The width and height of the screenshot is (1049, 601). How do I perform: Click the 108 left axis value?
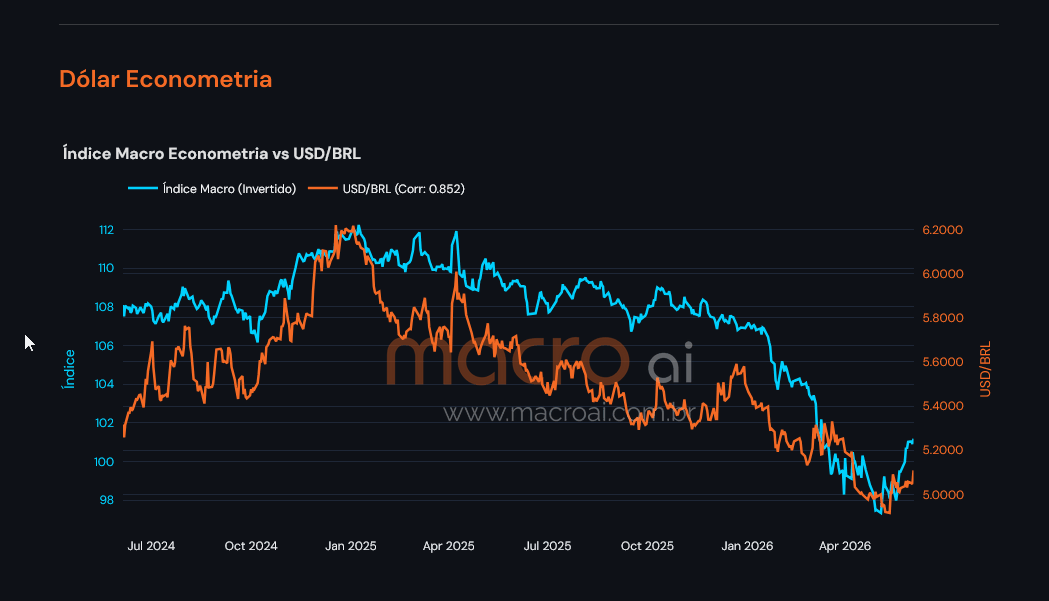tap(104, 307)
